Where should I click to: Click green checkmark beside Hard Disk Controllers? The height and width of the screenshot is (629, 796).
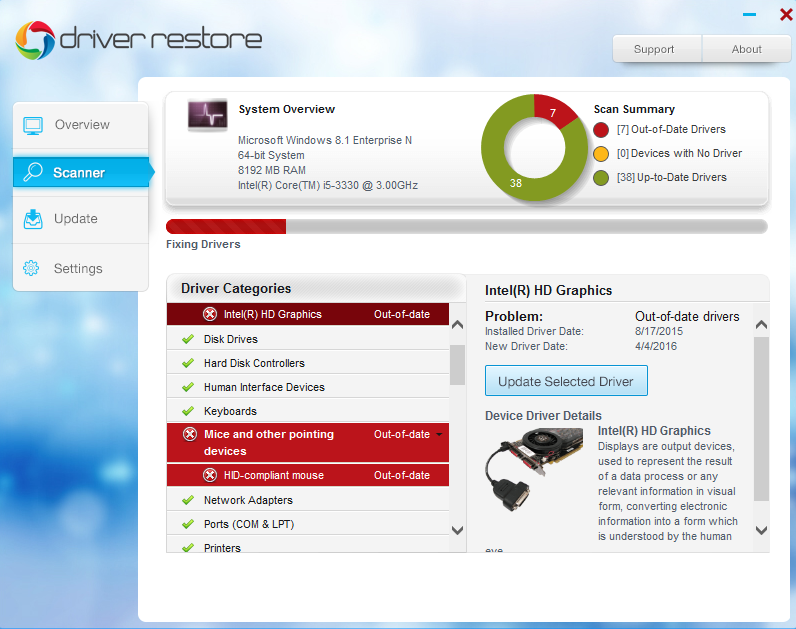click(x=188, y=363)
